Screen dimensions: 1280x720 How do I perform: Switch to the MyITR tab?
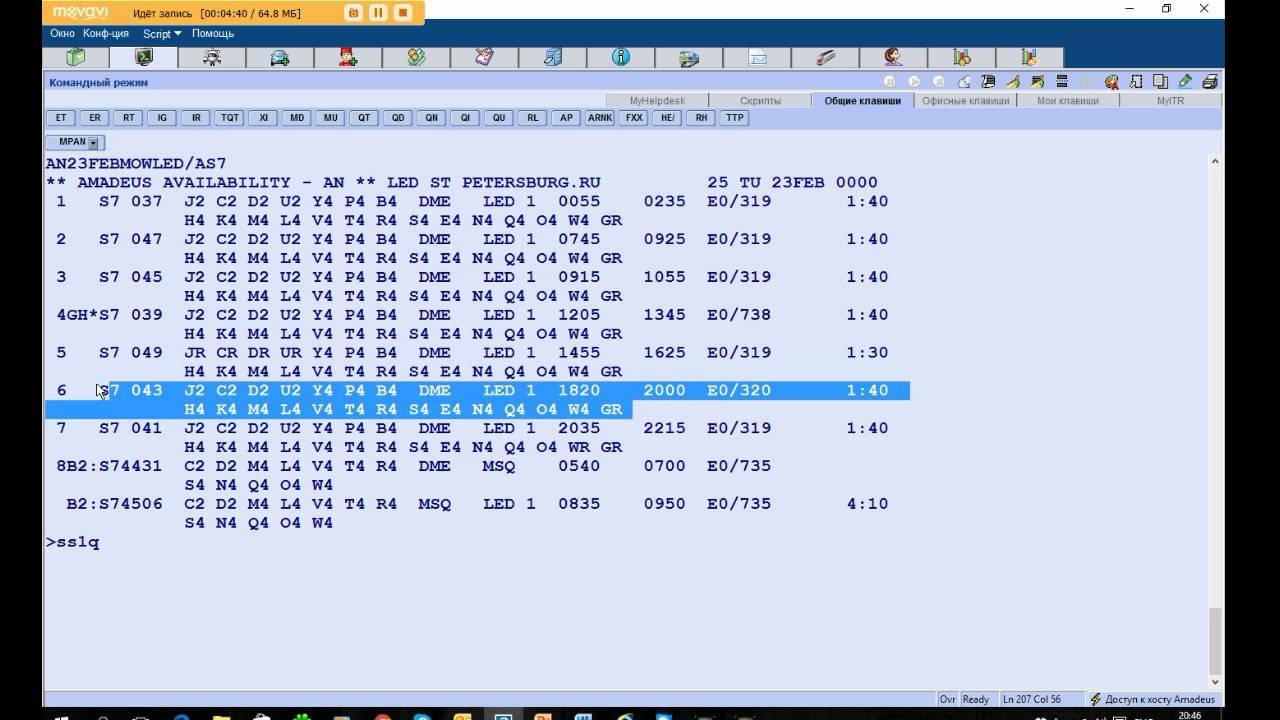click(1170, 101)
